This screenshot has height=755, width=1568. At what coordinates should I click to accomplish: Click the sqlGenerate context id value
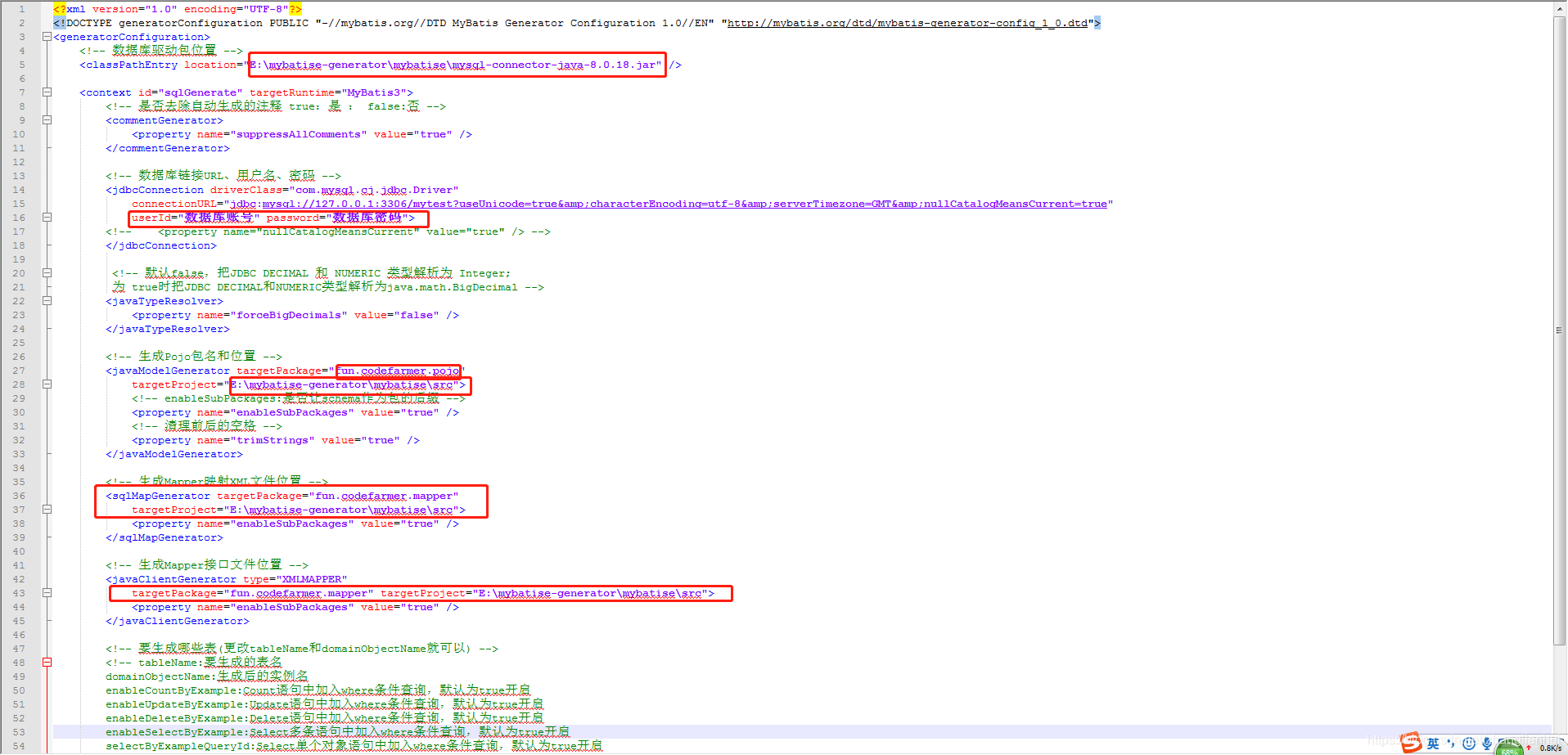pyautogui.click(x=201, y=92)
